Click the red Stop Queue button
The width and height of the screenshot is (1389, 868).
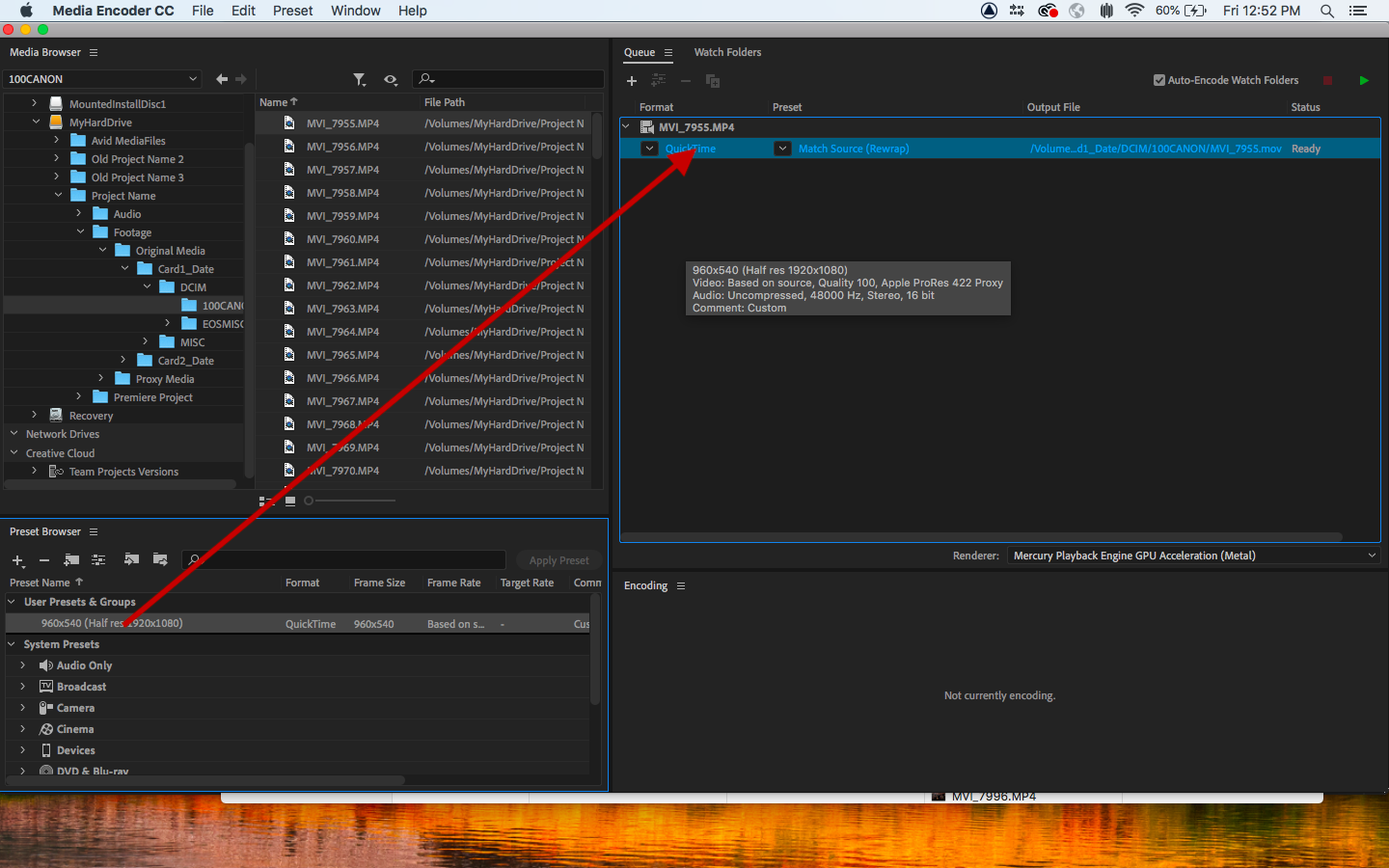tap(1327, 81)
